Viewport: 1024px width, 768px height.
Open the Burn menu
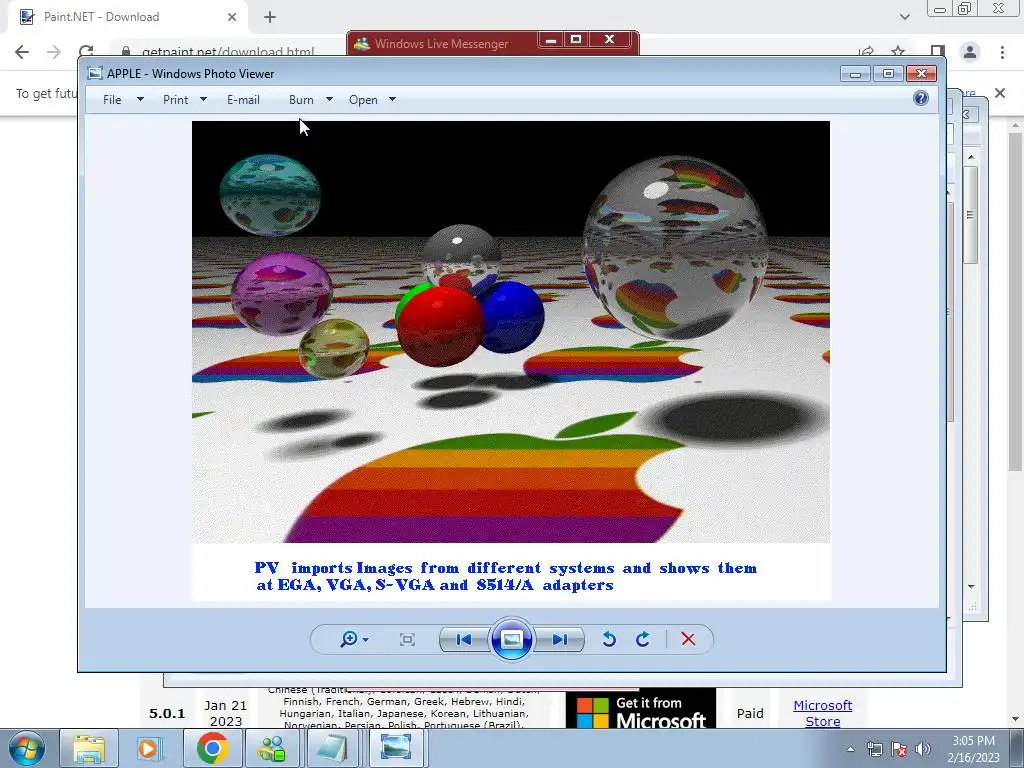click(301, 100)
